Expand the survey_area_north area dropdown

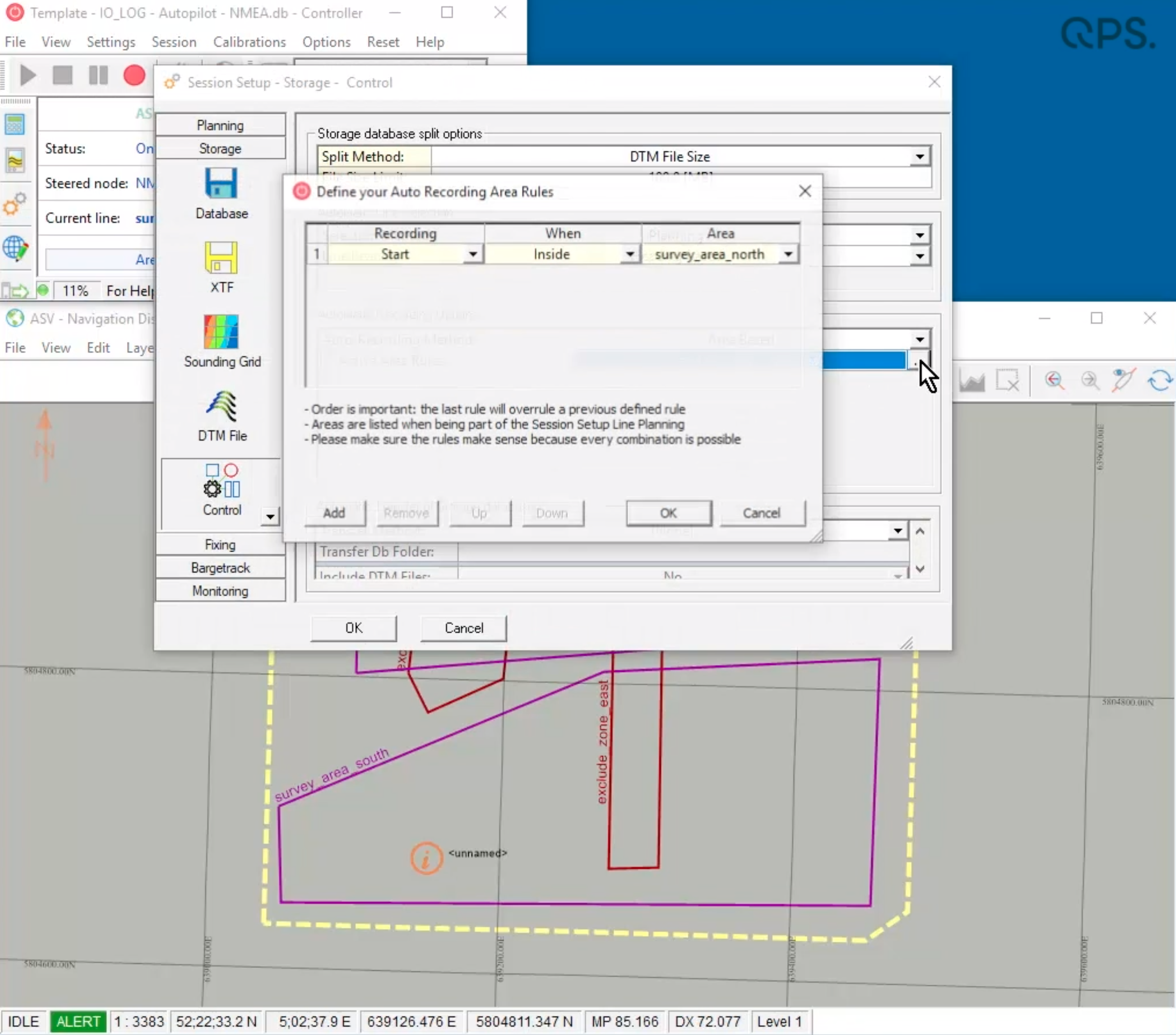[x=788, y=254]
